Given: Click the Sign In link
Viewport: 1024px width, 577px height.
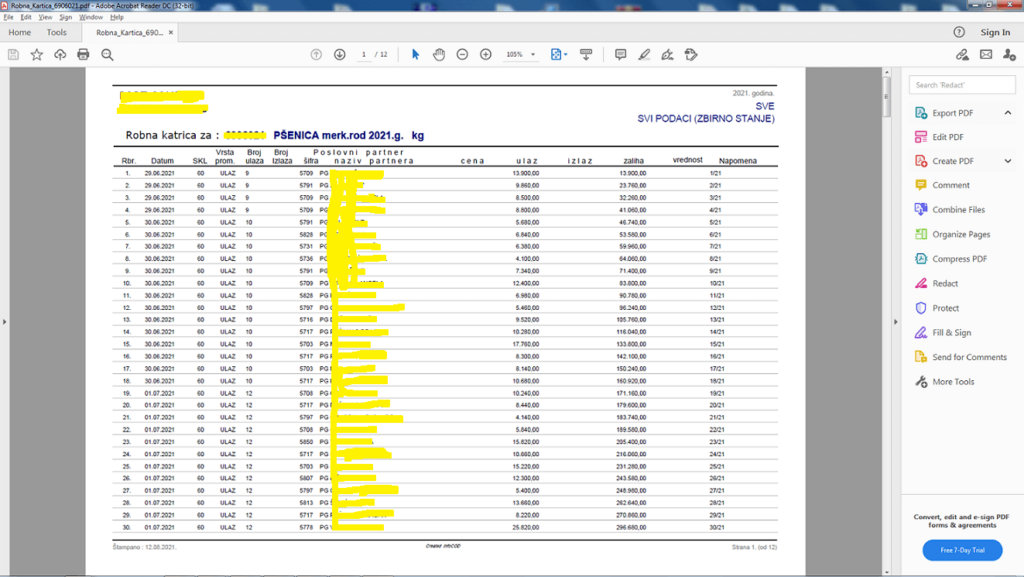Looking at the screenshot, I should pyautogui.click(x=995, y=32).
